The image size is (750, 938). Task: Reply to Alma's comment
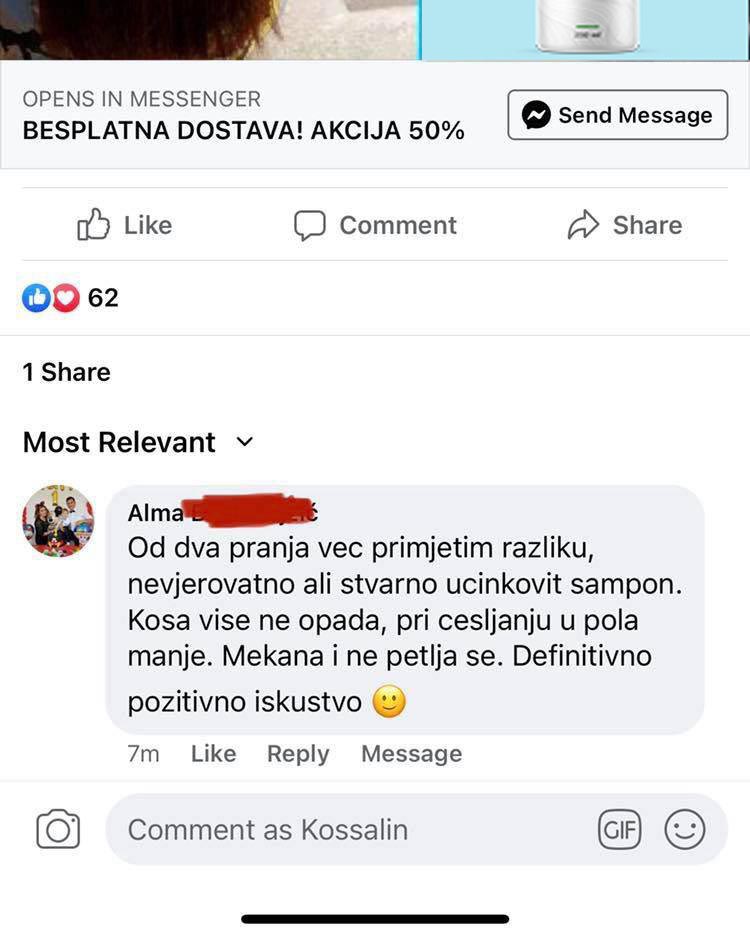297,753
